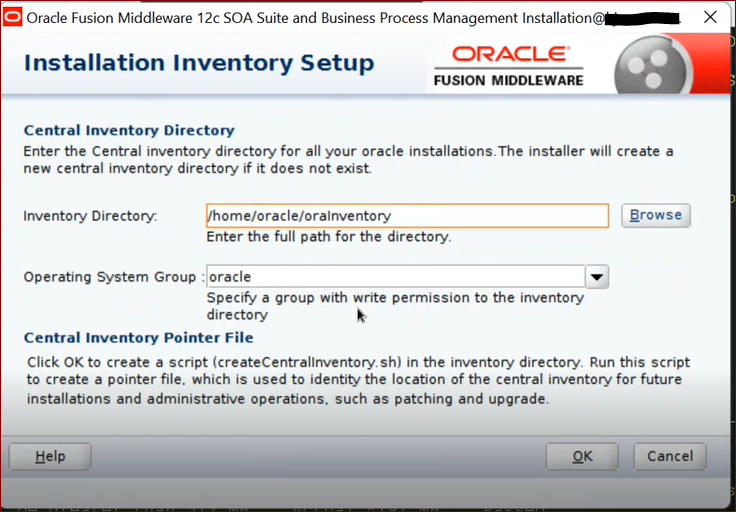Viewport: 736px width, 512px height.
Task: Click the Oracle Fusion Middleware logo
Action: [509, 66]
